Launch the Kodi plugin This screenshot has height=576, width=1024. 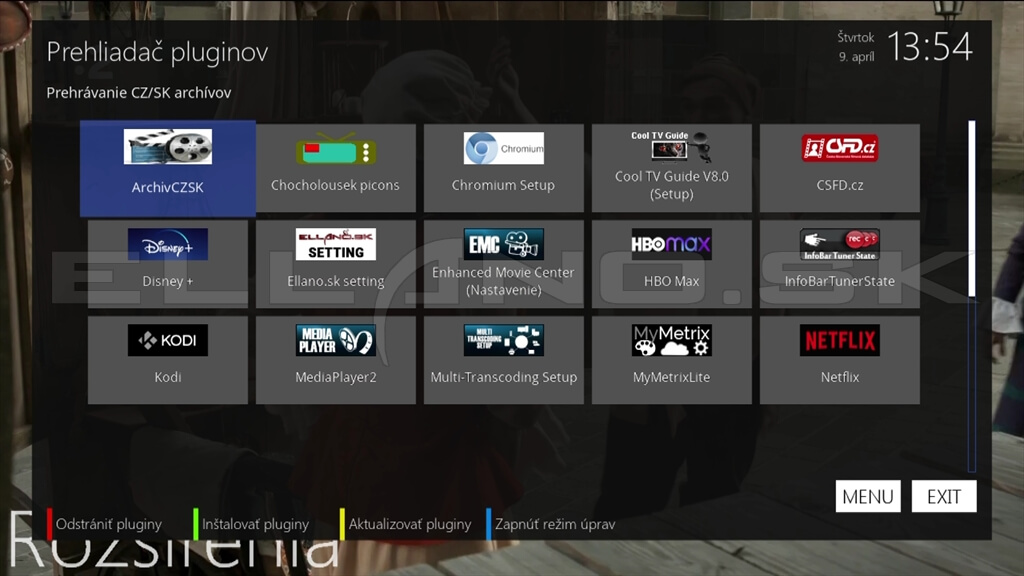tap(168, 360)
